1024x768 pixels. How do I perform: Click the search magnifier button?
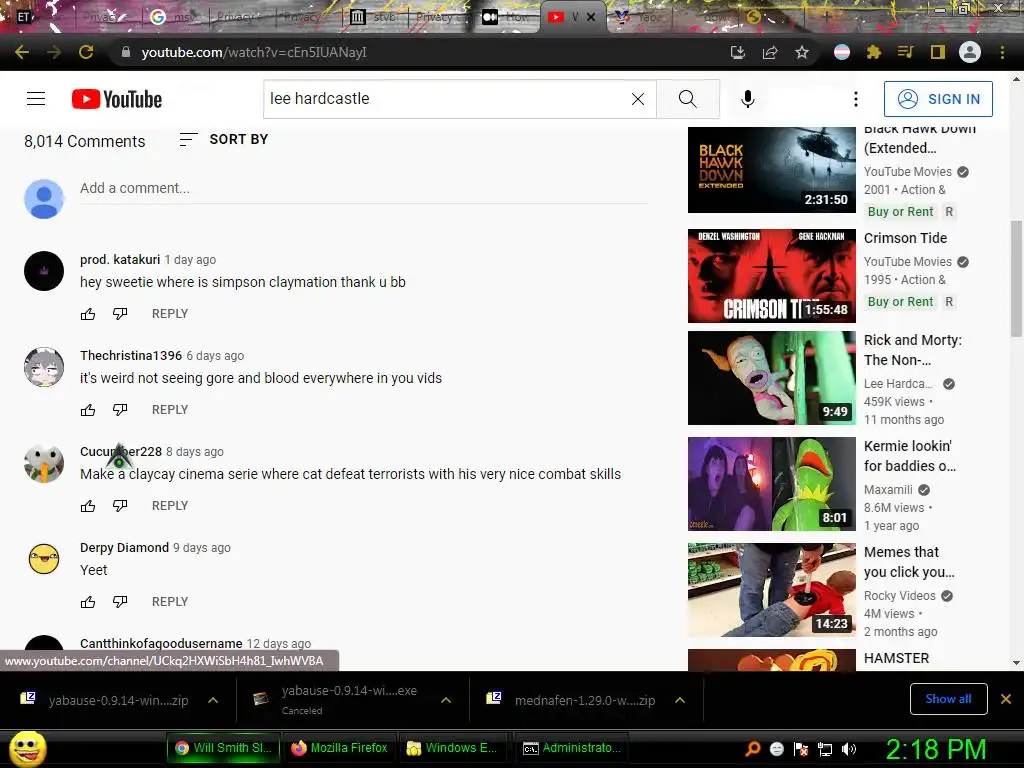coord(688,99)
